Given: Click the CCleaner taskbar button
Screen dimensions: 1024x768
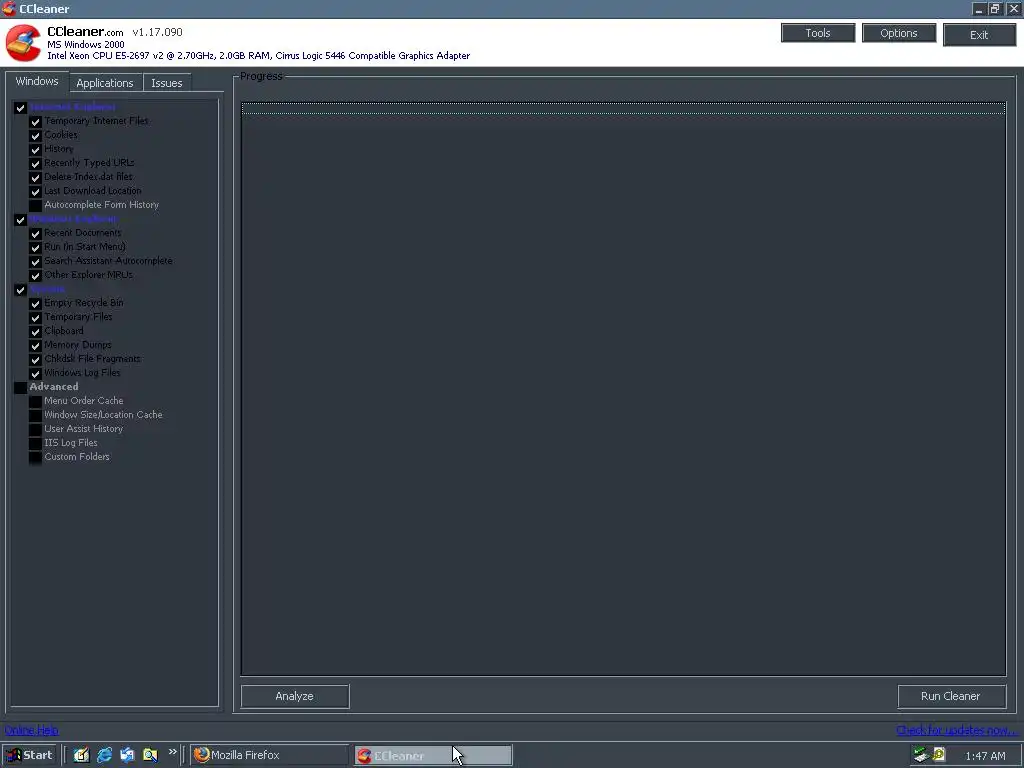Looking at the screenshot, I should click(x=434, y=755).
